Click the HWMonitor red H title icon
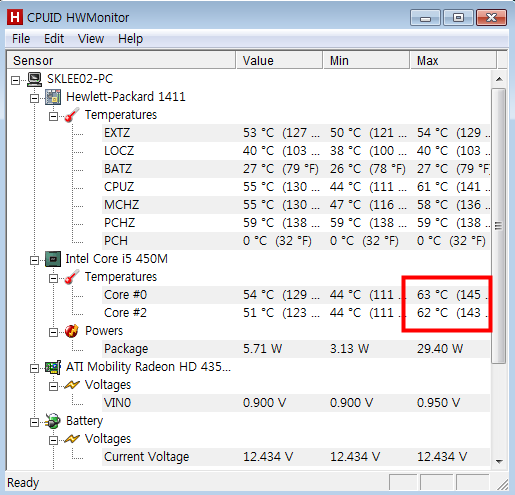The width and height of the screenshot is (515, 495). pos(15,17)
